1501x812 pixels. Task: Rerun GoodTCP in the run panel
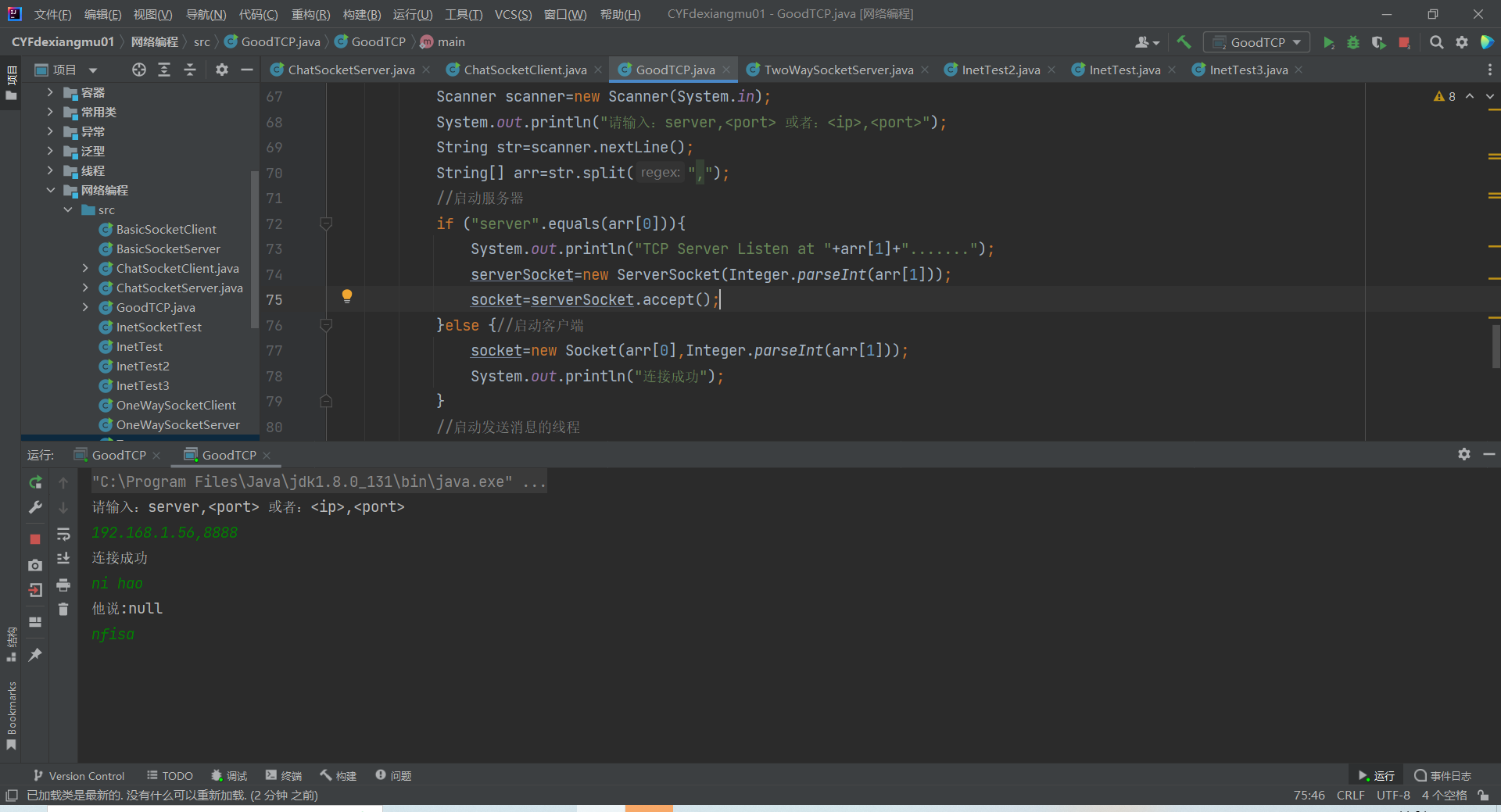click(35, 483)
